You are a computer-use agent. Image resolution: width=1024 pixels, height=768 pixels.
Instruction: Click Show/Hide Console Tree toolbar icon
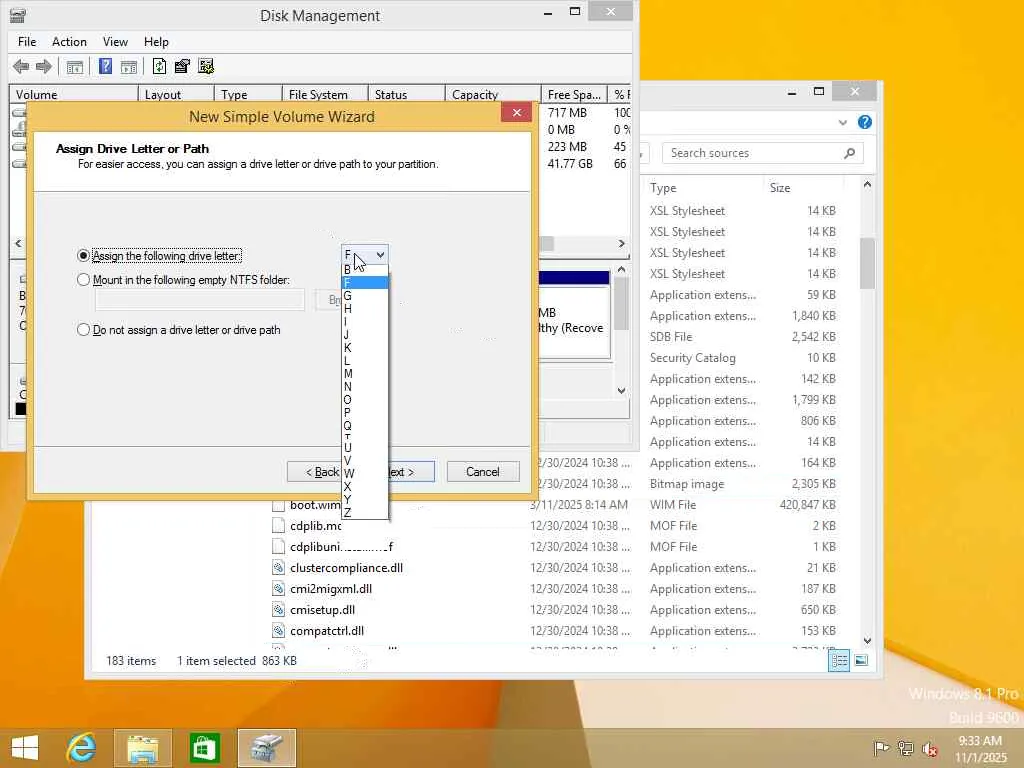pyautogui.click(x=74, y=67)
